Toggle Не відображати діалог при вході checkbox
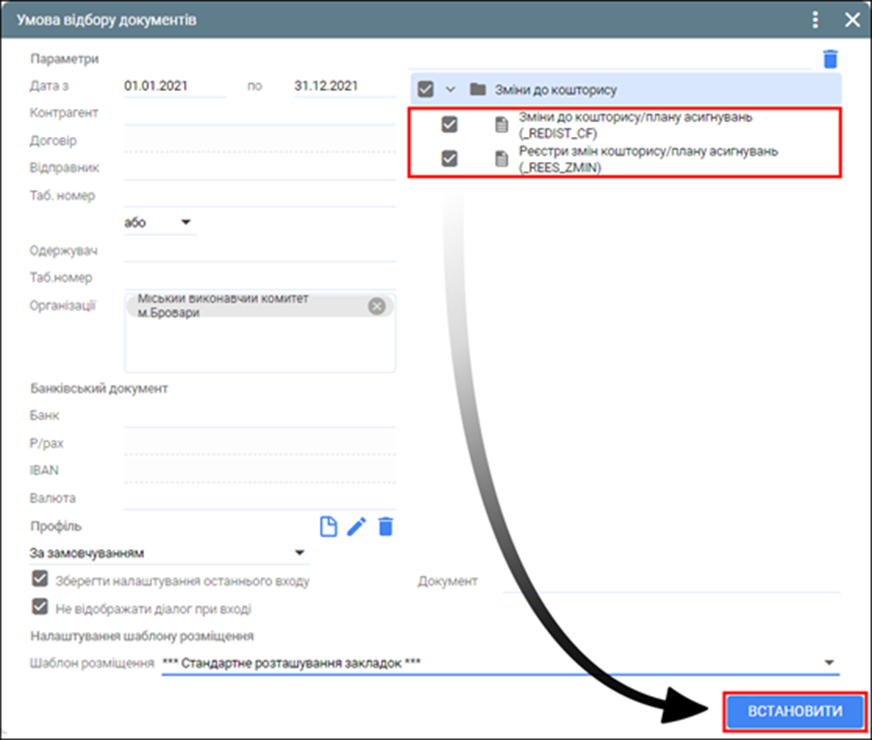The image size is (872, 740). pyautogui.click(x=41, y=607)
